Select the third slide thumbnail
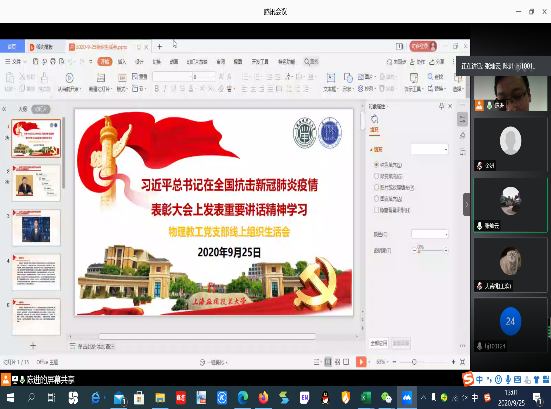551x409 pixels. 36,228
